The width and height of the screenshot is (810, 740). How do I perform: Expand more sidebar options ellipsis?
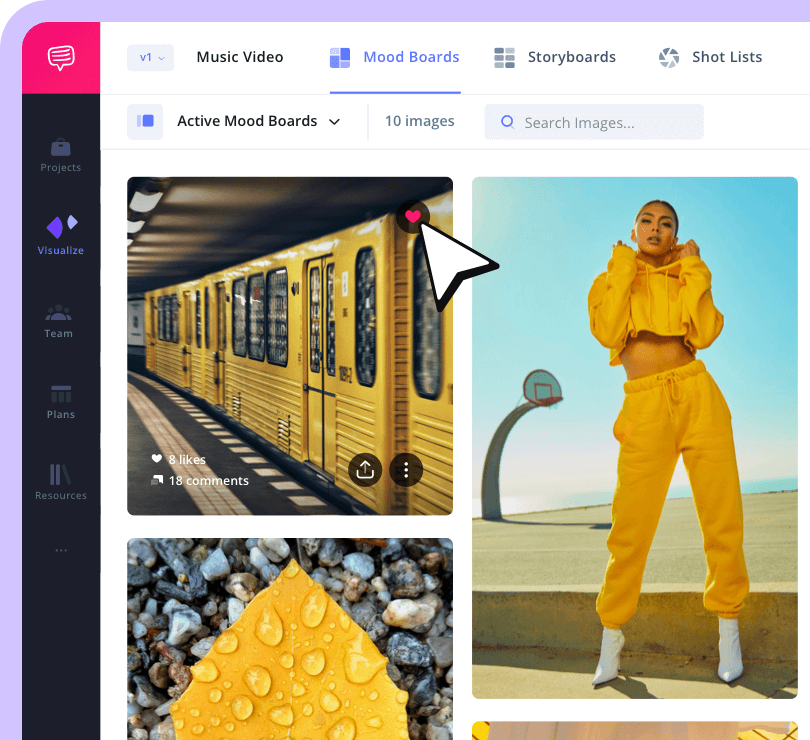pos(61,550)
